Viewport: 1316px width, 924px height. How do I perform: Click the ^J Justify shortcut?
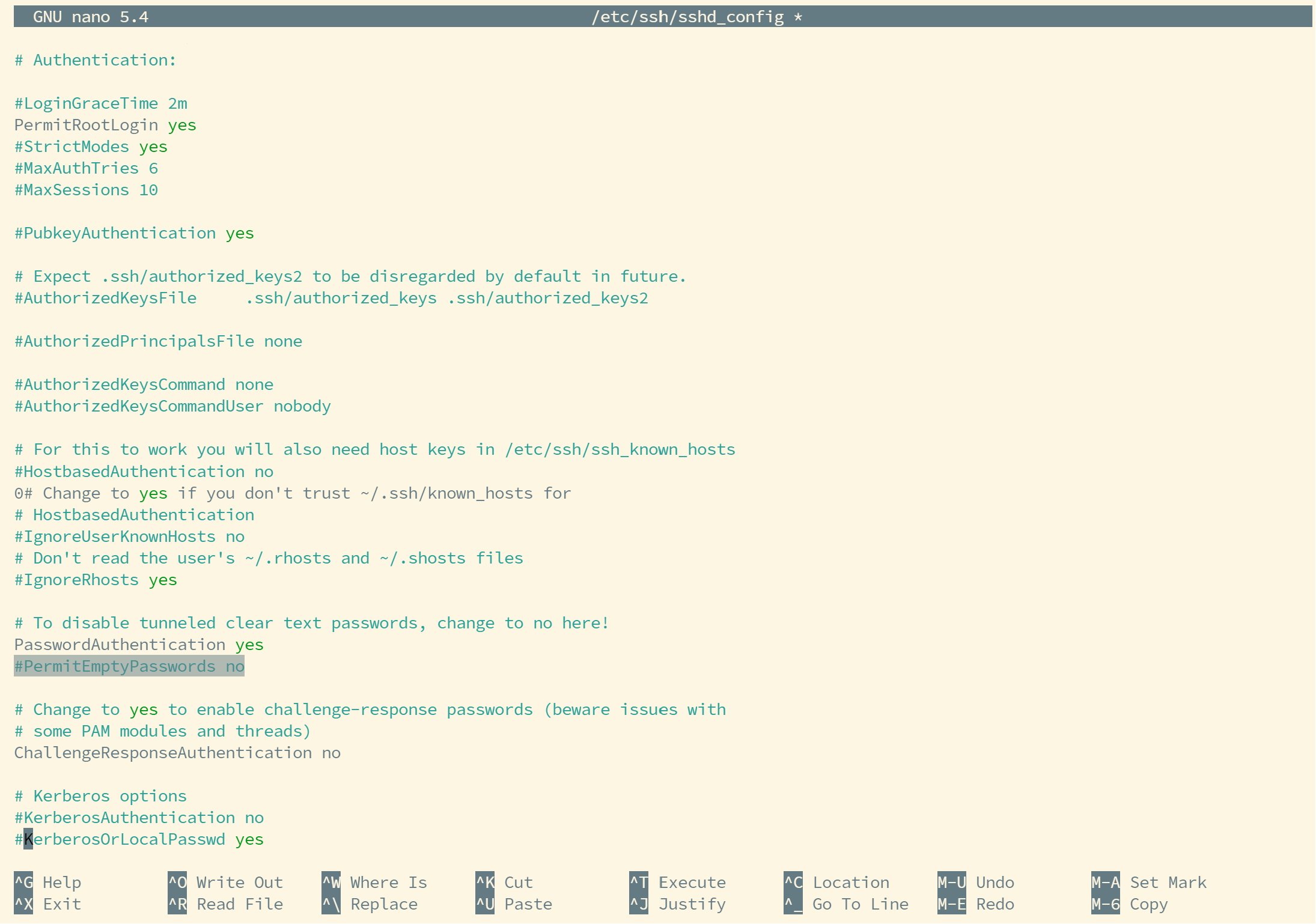pyautogui.click(x=678, y=904)
